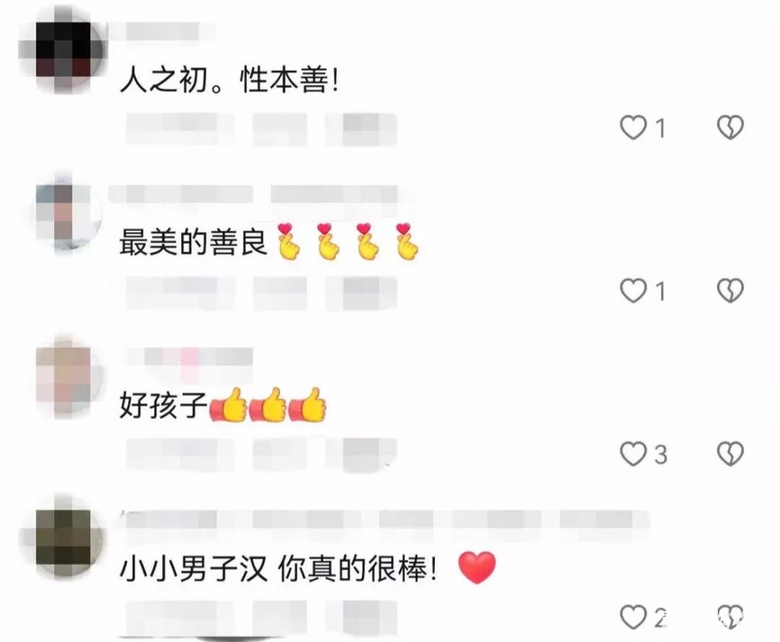Like the '小小男子汉 你真的很棒!' comment

click(x=633, y=617)
